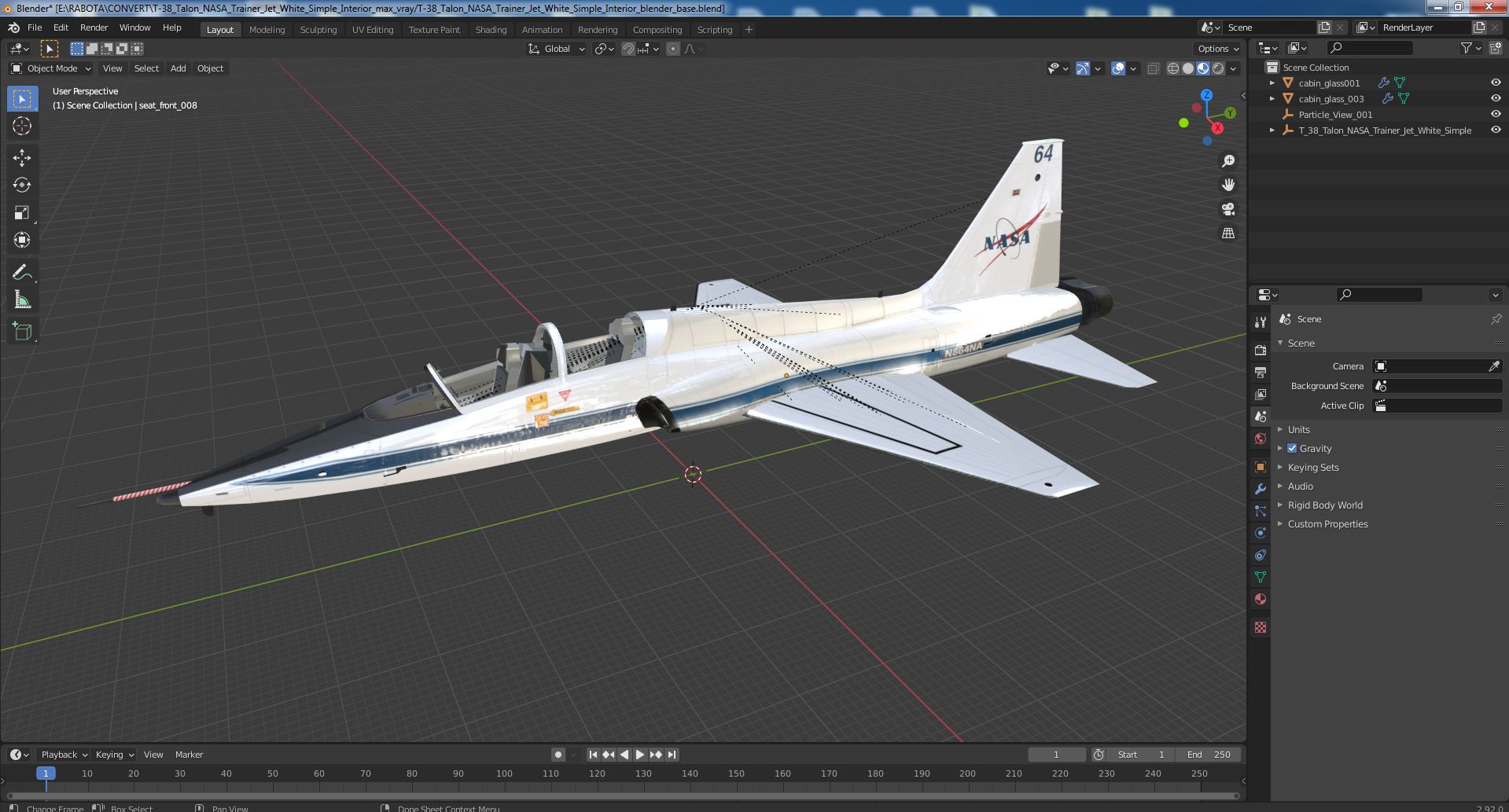This screenshot has height=812, width=1509.
Task: Expand the Audio panel
Action: [1300, 486]
